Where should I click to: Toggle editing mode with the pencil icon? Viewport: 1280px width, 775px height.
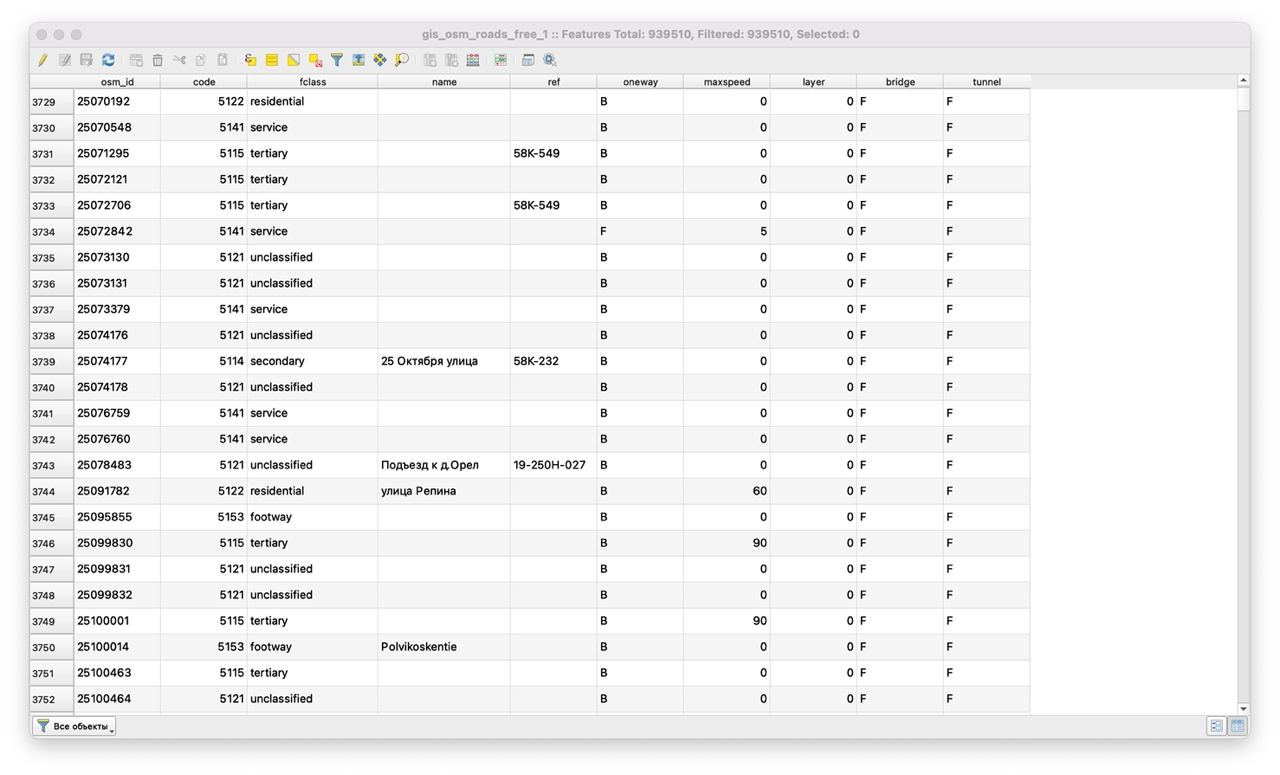[43, 60]
